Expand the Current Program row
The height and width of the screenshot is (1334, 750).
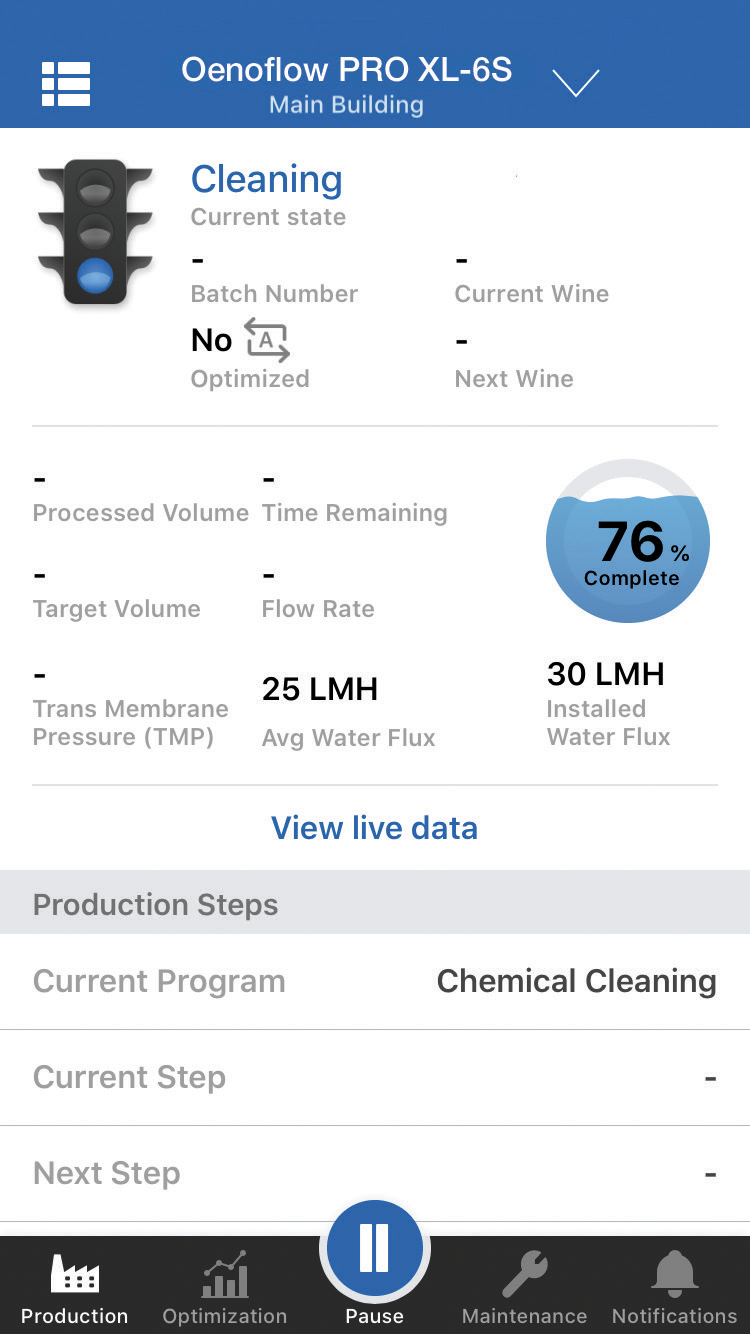point(375,981)
